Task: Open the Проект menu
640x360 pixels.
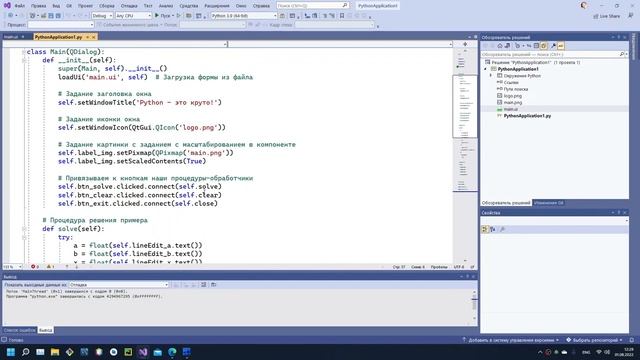Action: (85, 6)
